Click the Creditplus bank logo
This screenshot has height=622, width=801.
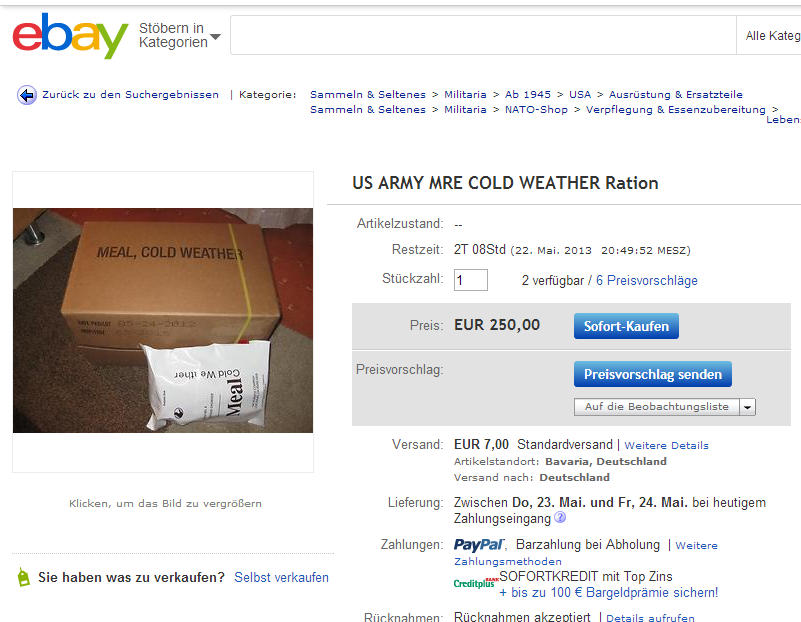[x=476, y=583]
